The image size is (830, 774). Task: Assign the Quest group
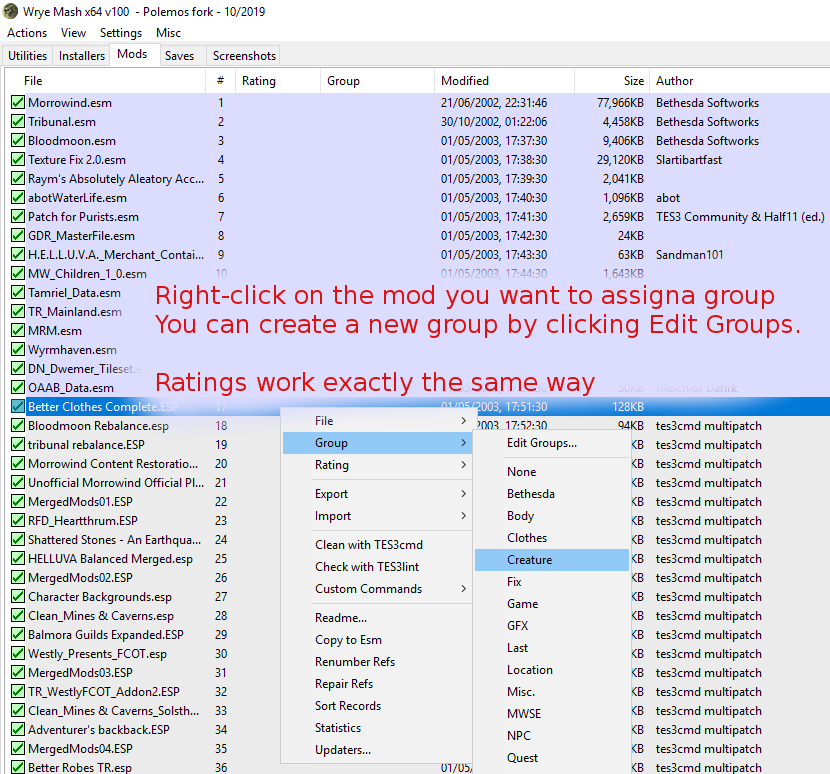552,758
